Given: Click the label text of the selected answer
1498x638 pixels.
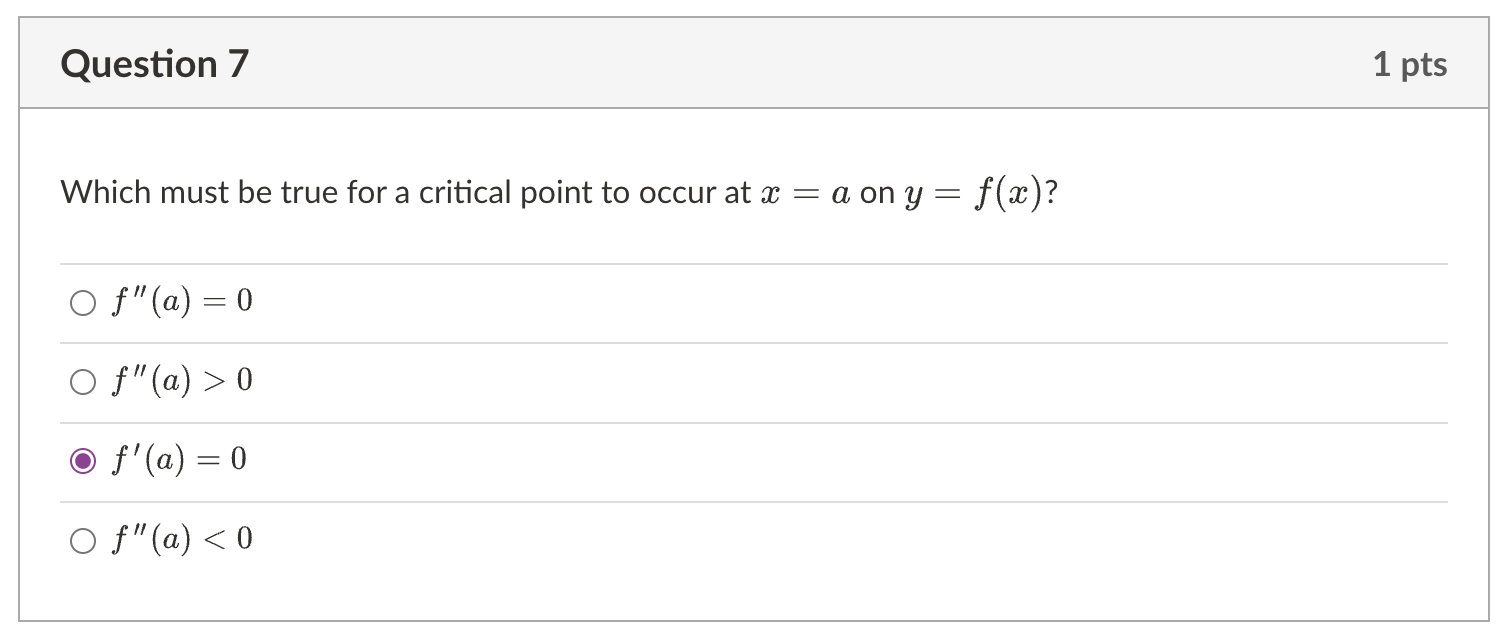Looking at the screenshot, I should (x=180, y=459).
